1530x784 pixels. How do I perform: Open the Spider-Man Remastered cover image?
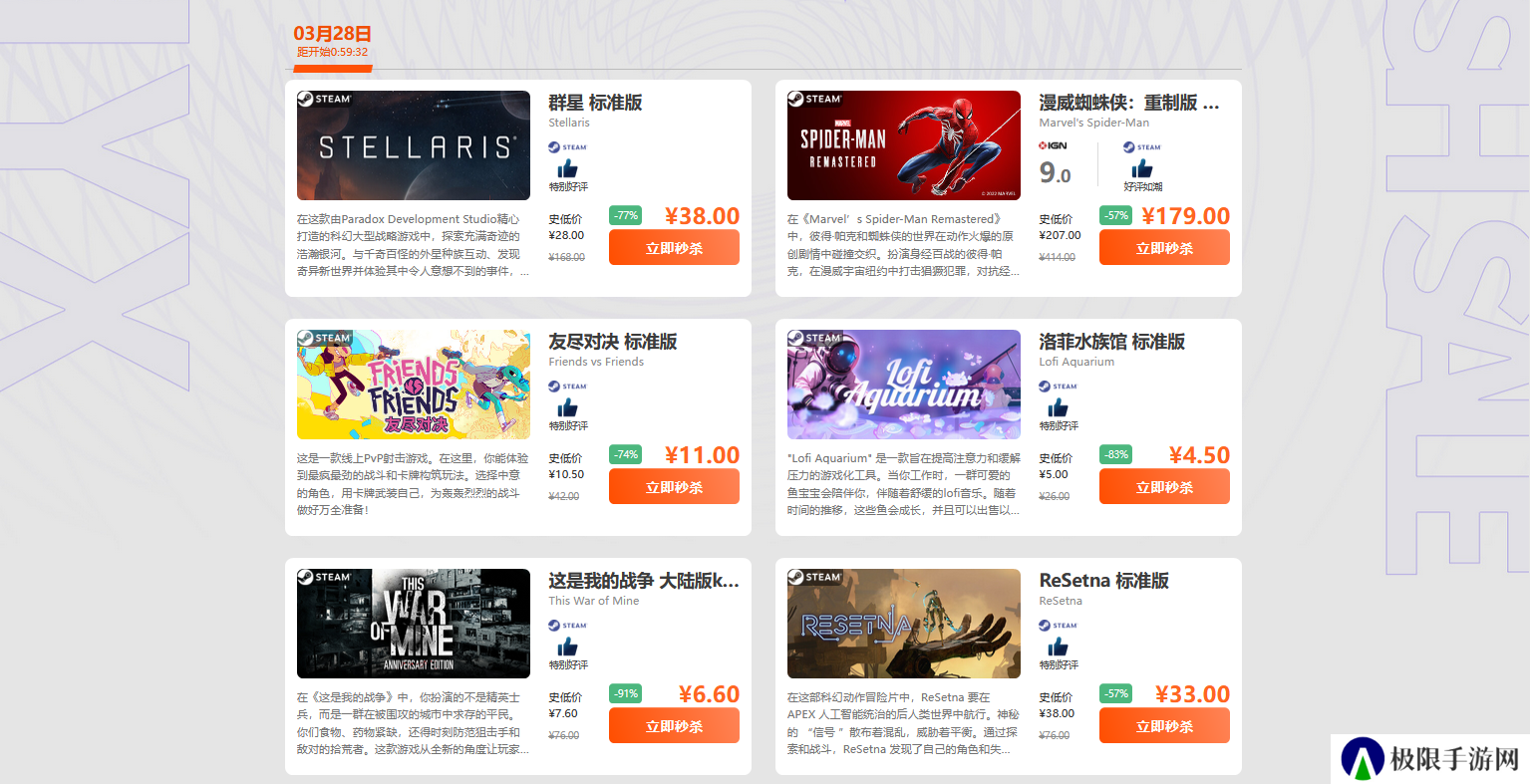click(x=904, y=145)
